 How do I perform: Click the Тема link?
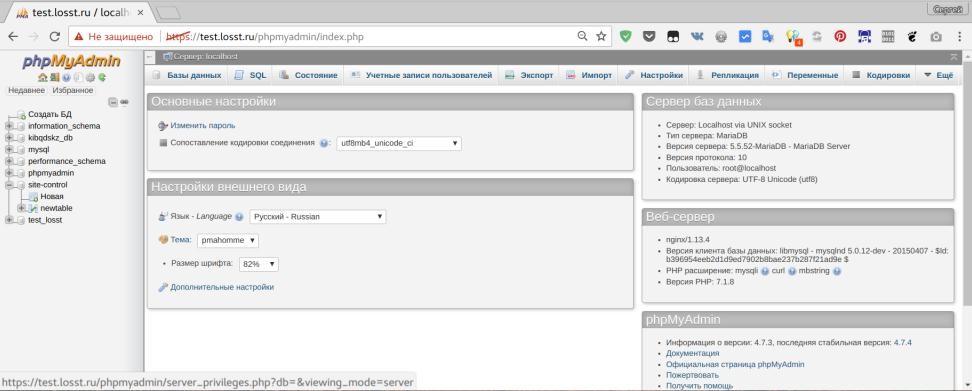point(180,240)
